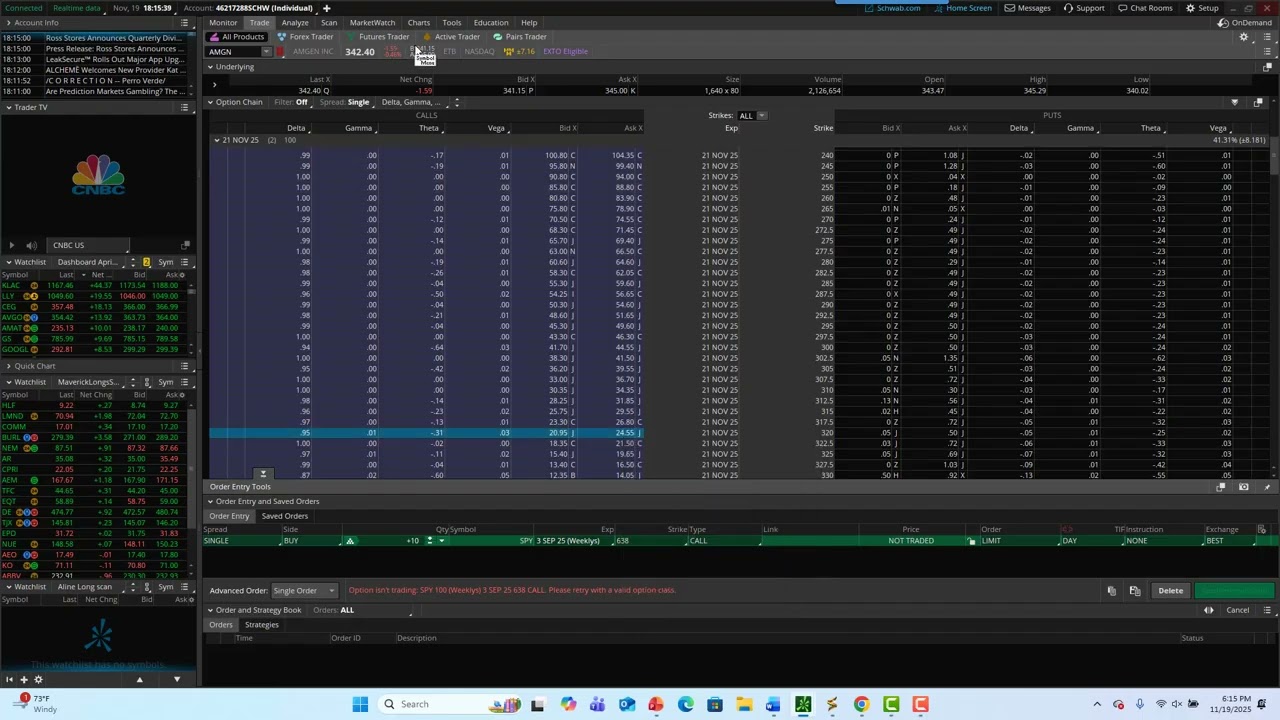Open the Monitor tab
Screen dimensions: 1280x720
tap(223, 23)
